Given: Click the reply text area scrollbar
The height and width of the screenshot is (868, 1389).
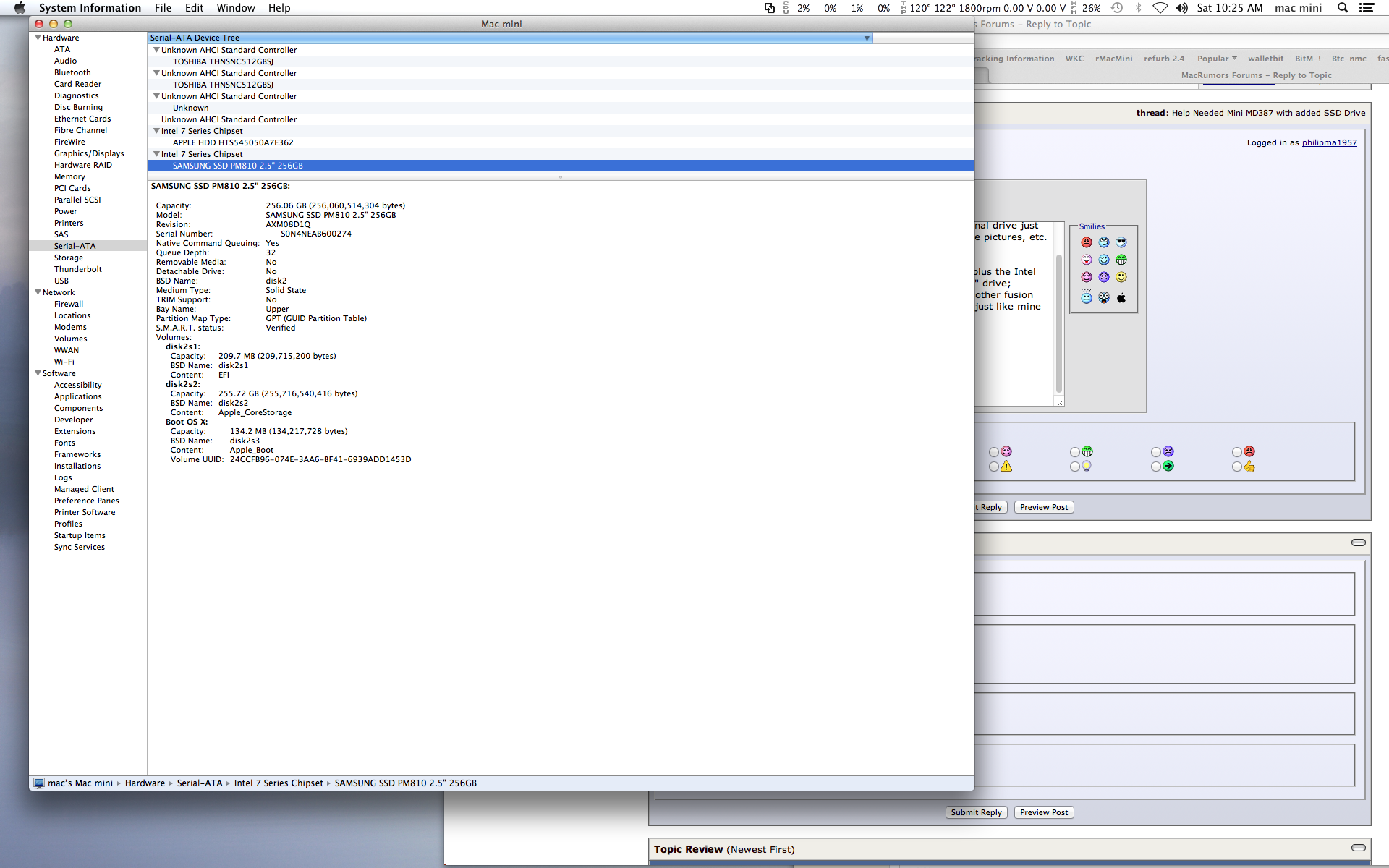Looking at the screenshot, I should point(1059,323).
